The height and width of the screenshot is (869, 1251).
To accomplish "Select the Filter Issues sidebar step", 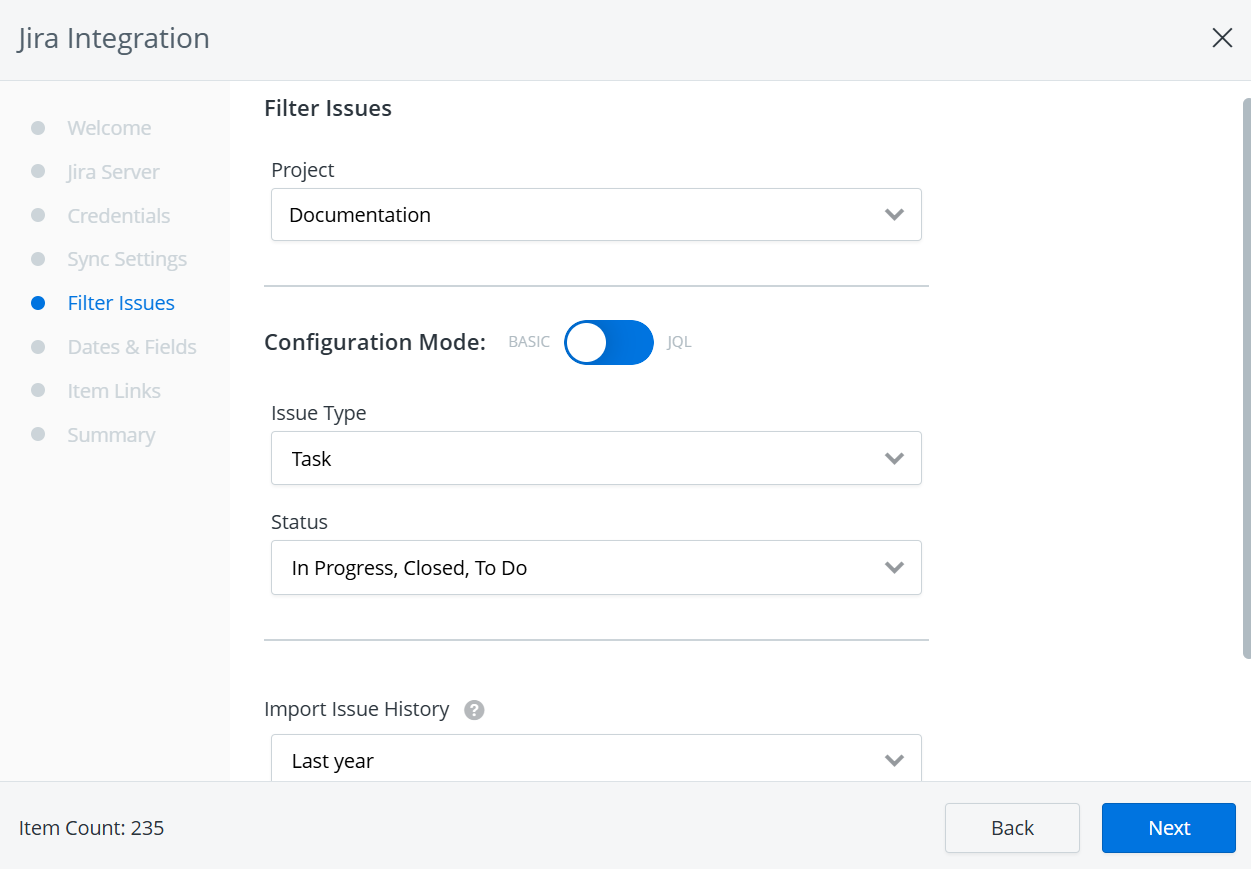I will (120, 302).
